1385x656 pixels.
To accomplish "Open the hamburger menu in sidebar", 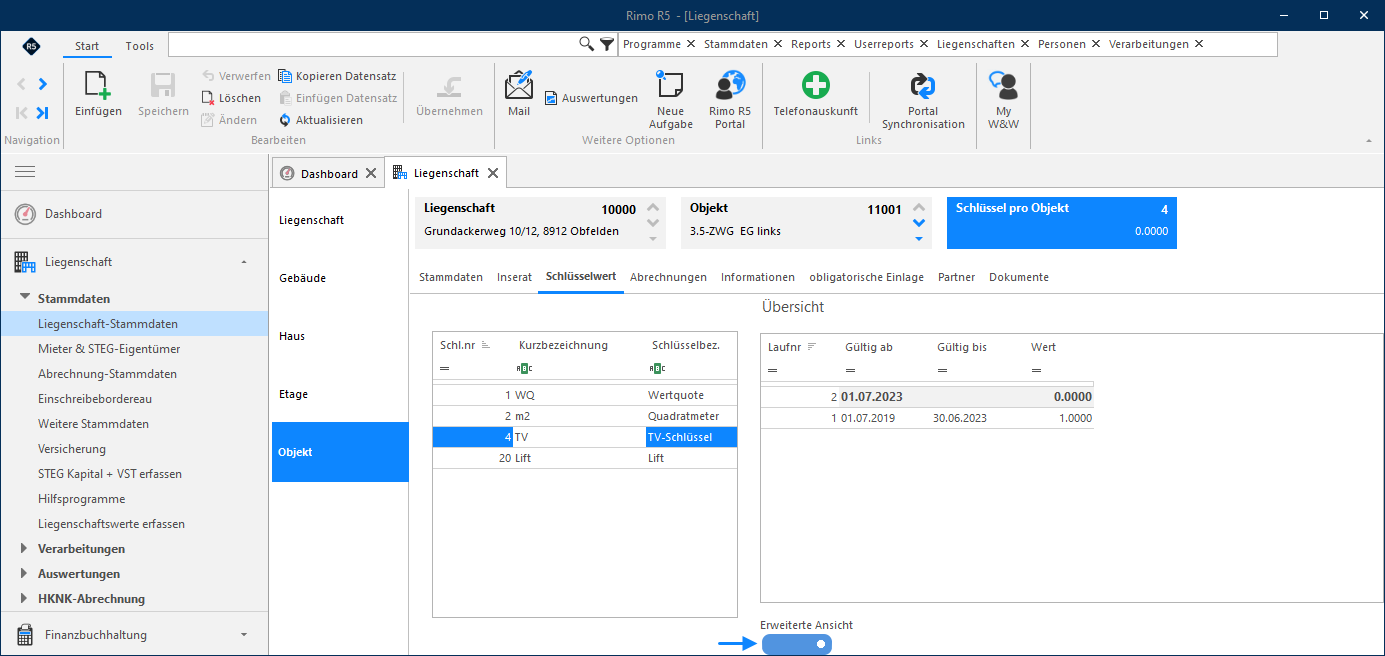I will pyautogui.click(x=25, y=172).
